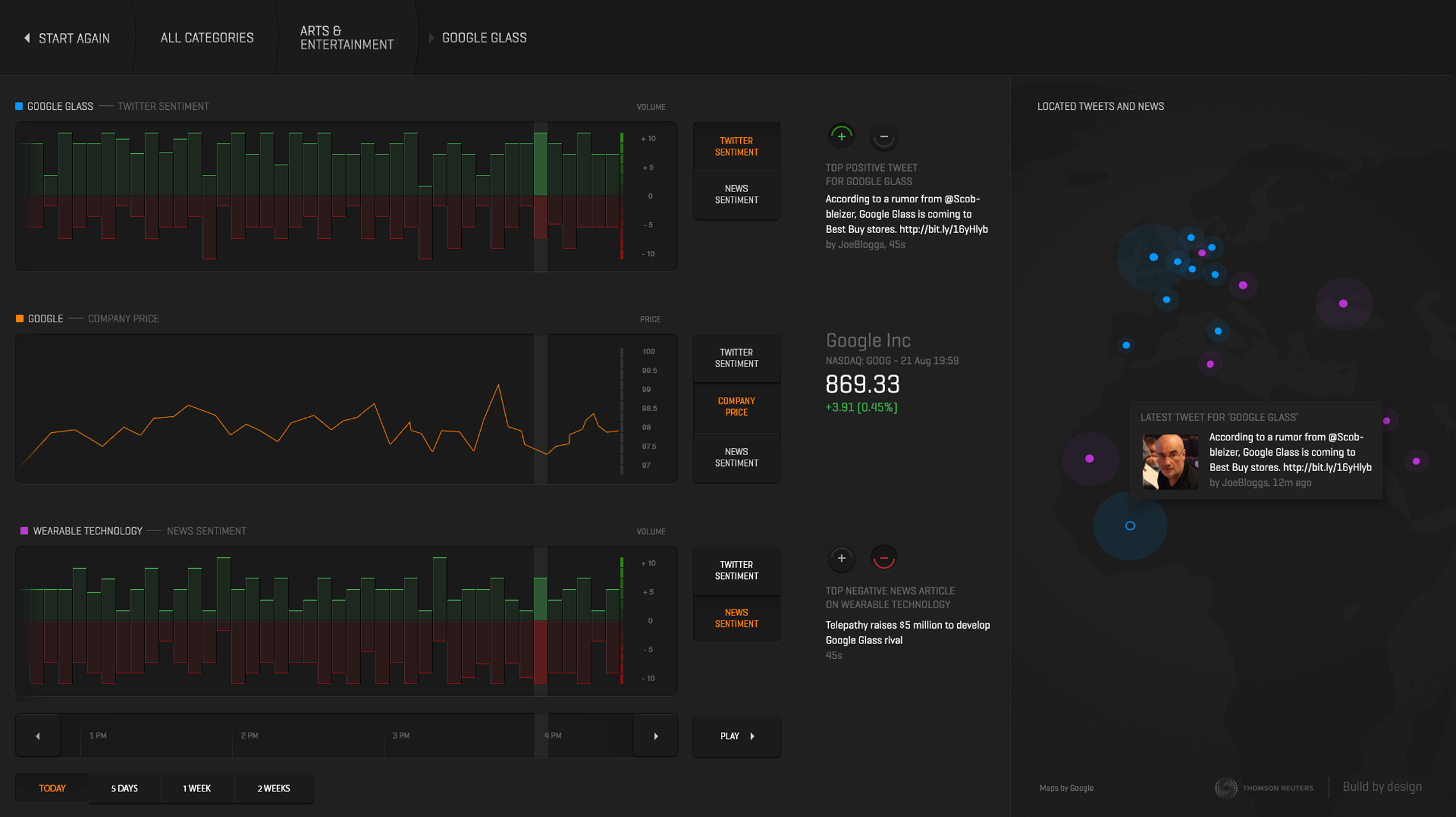Open Arts & Entertainment breadcrumb

[347, 38]
